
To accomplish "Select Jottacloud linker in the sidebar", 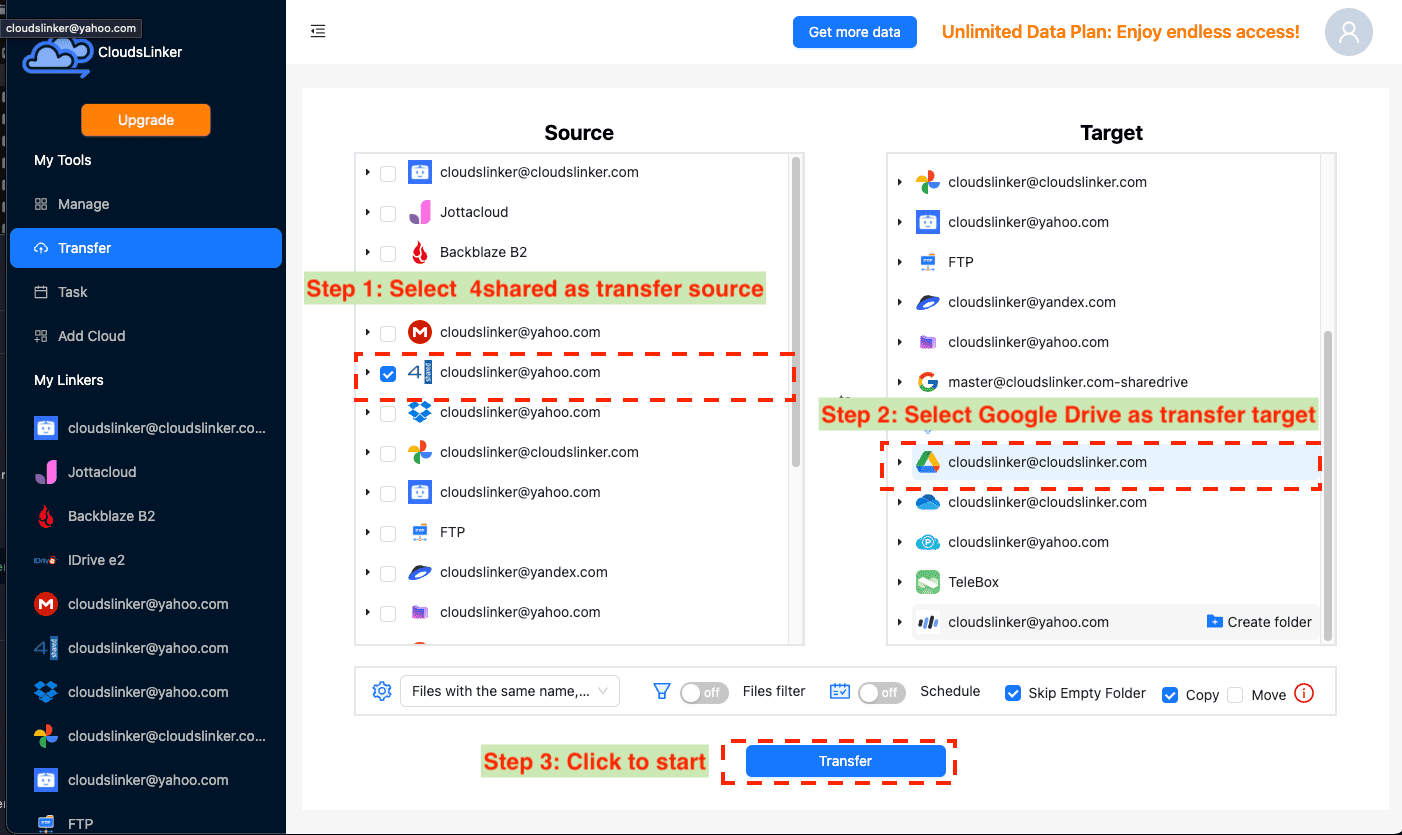I will point(102,472).
